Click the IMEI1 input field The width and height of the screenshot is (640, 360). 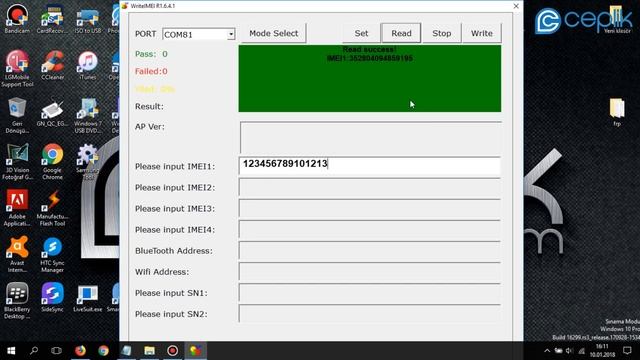tap(370, 166)
